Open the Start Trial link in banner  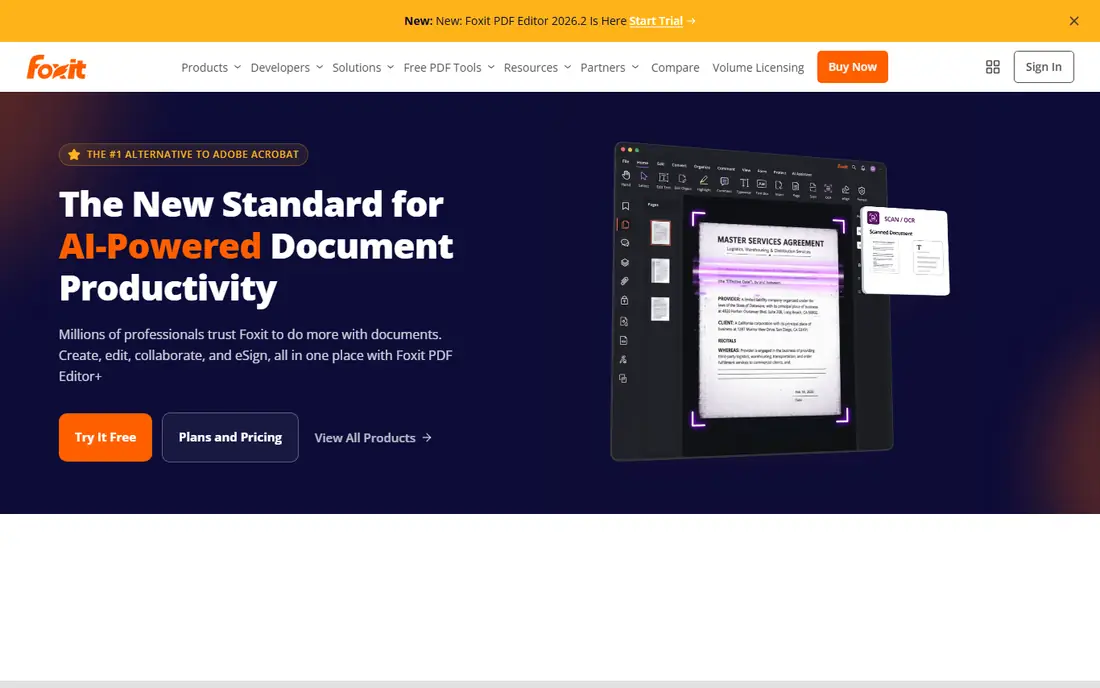(x=655, y=21)
